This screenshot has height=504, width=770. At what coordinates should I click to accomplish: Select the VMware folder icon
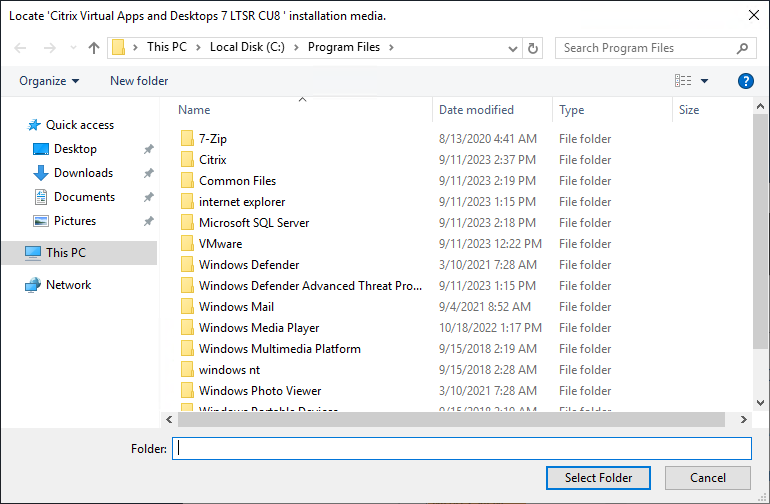187,244
